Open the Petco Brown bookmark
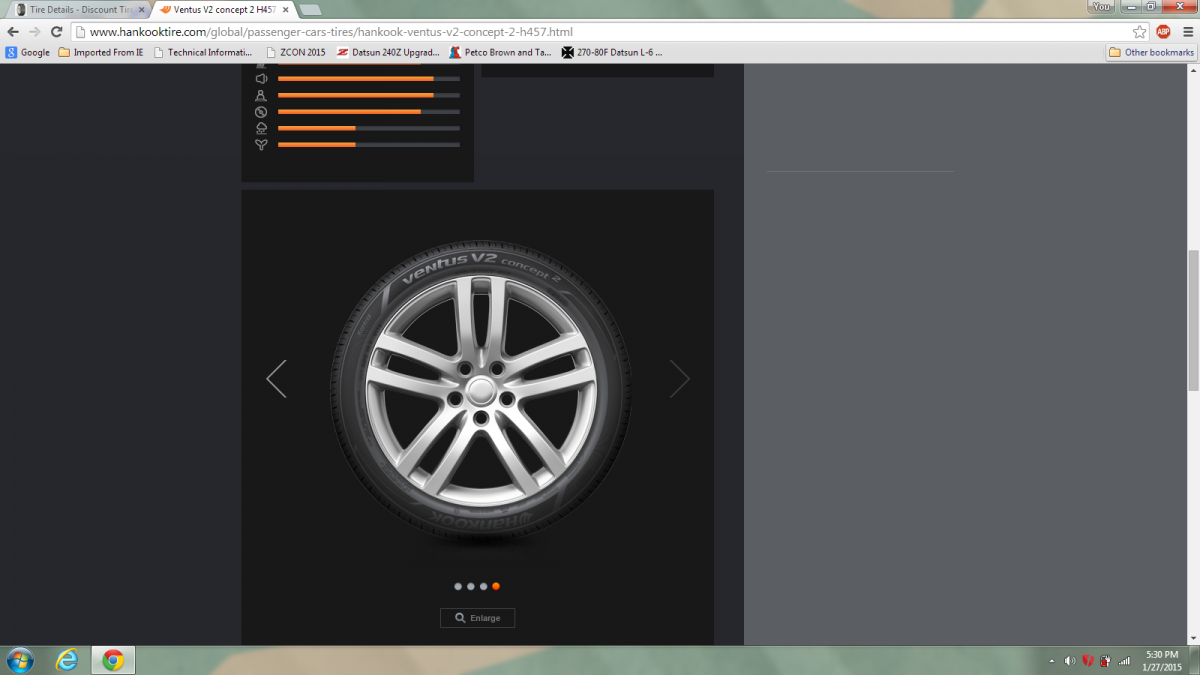 click(500, 52)
